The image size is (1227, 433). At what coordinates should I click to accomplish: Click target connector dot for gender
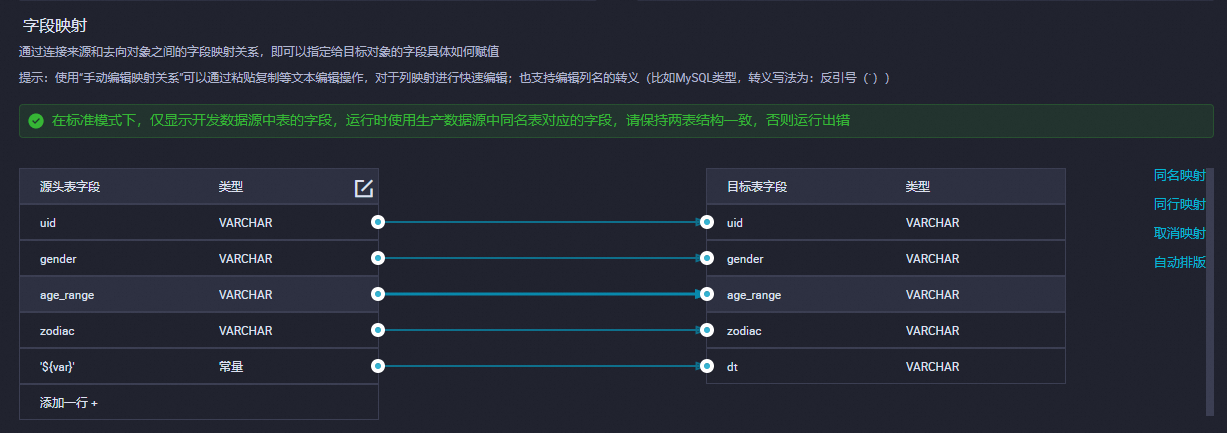pos(707,258)
